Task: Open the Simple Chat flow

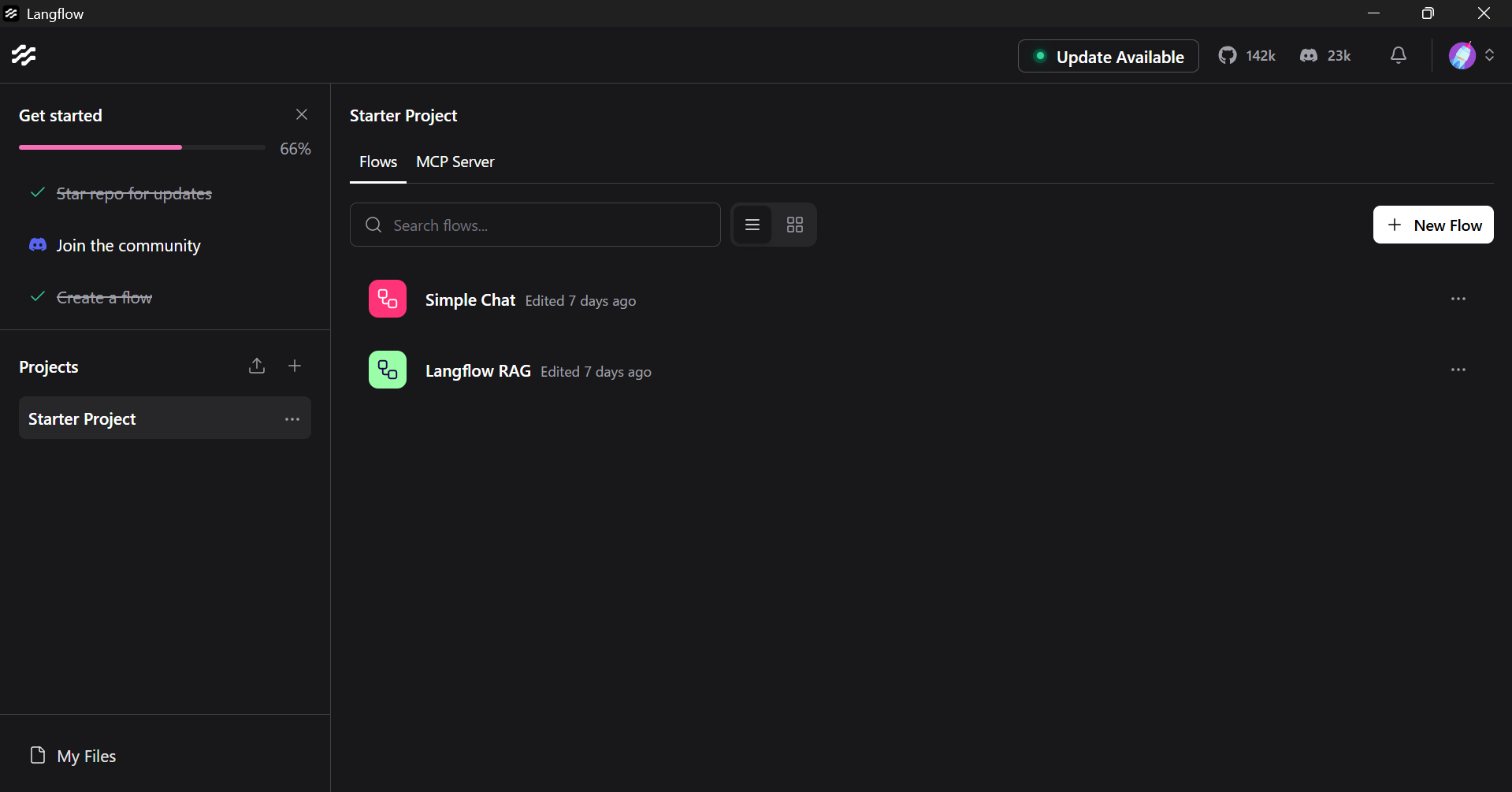Action: tap(470, 299)
